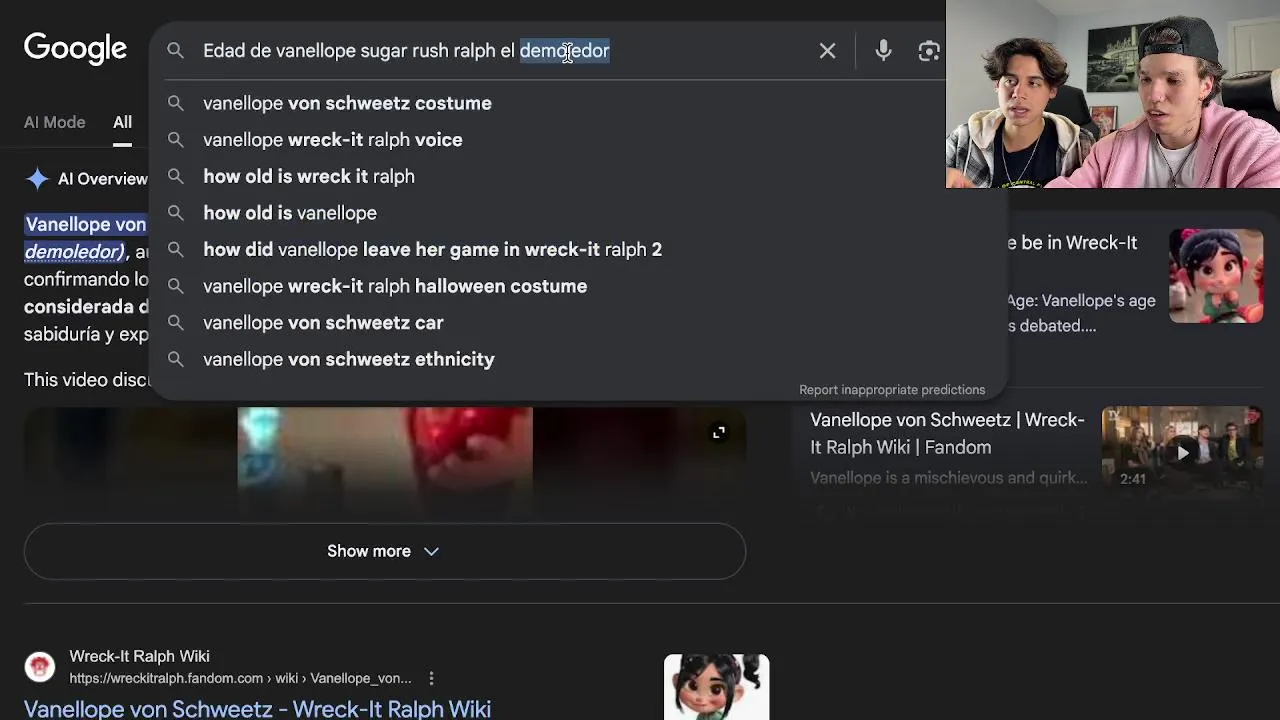Choose suggestion "vanellope von schweetz costume"
The image size is (1280, 720).
click(x=347, y=103)
